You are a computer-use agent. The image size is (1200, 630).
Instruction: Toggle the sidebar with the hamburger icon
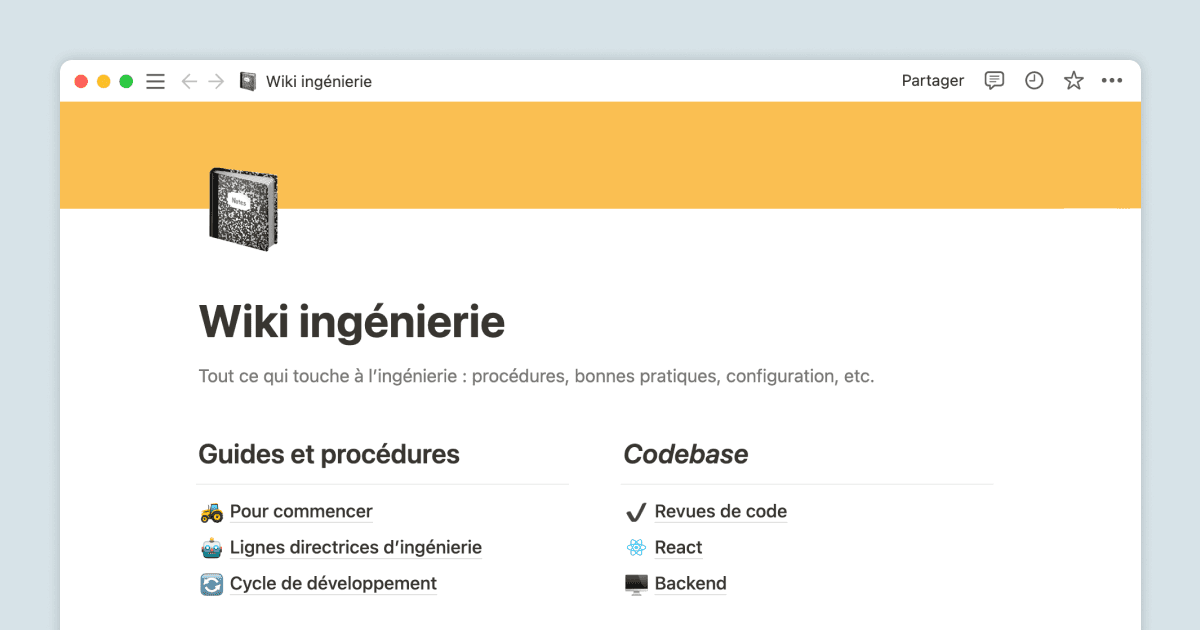[x=155, y=81]
